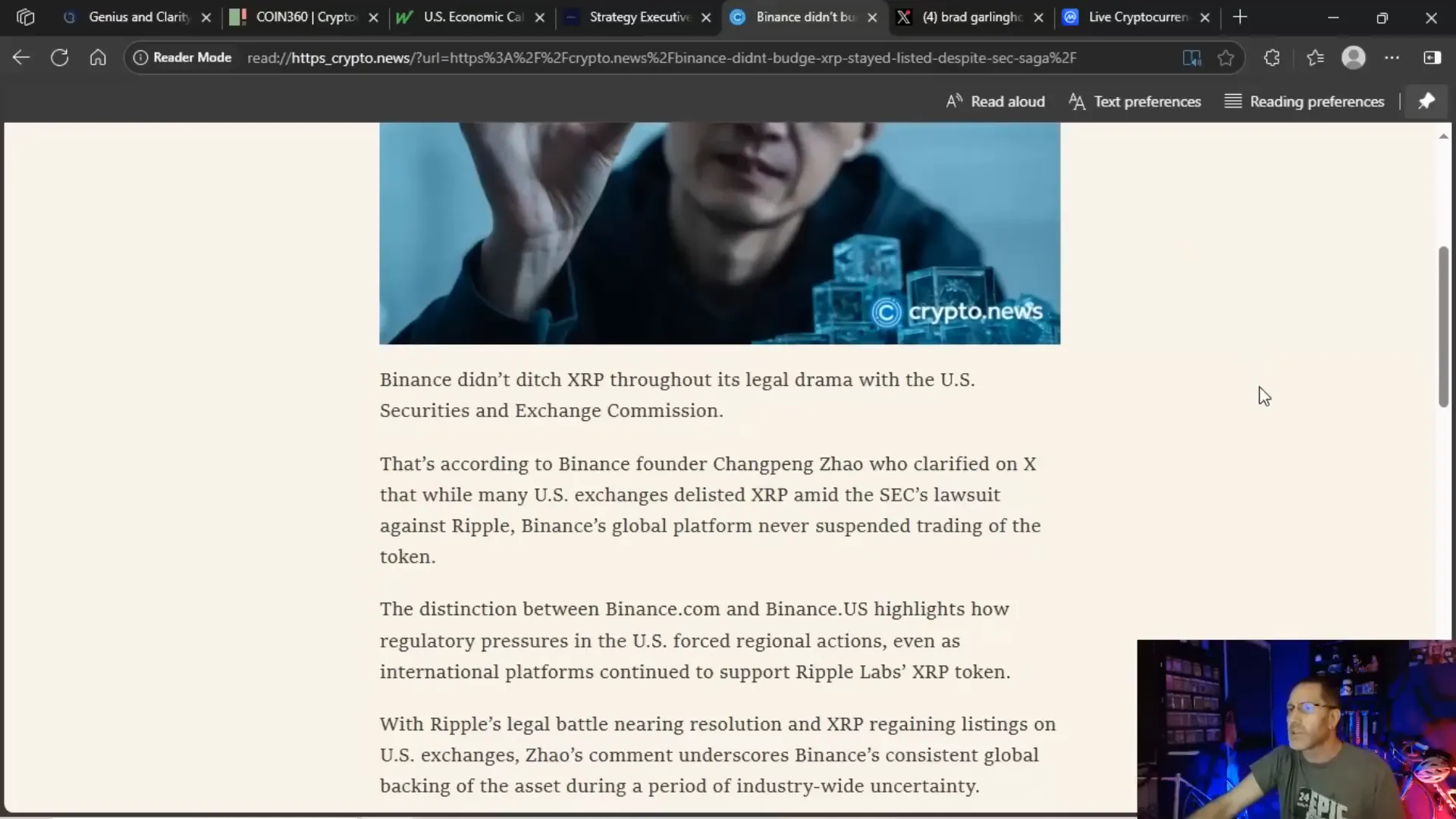Click the words 'Binance.com and Binance.US'
The height and width of the screenshot is (819, 1456).
(736, 610)
